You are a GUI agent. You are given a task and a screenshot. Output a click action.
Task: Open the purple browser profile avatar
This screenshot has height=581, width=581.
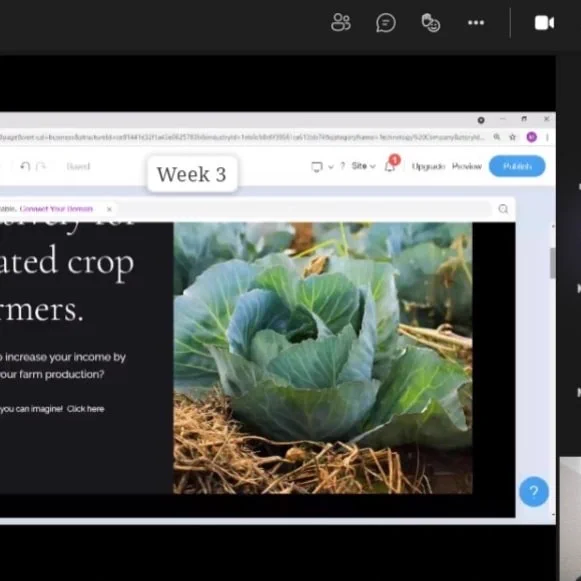[x=531, y=137]
